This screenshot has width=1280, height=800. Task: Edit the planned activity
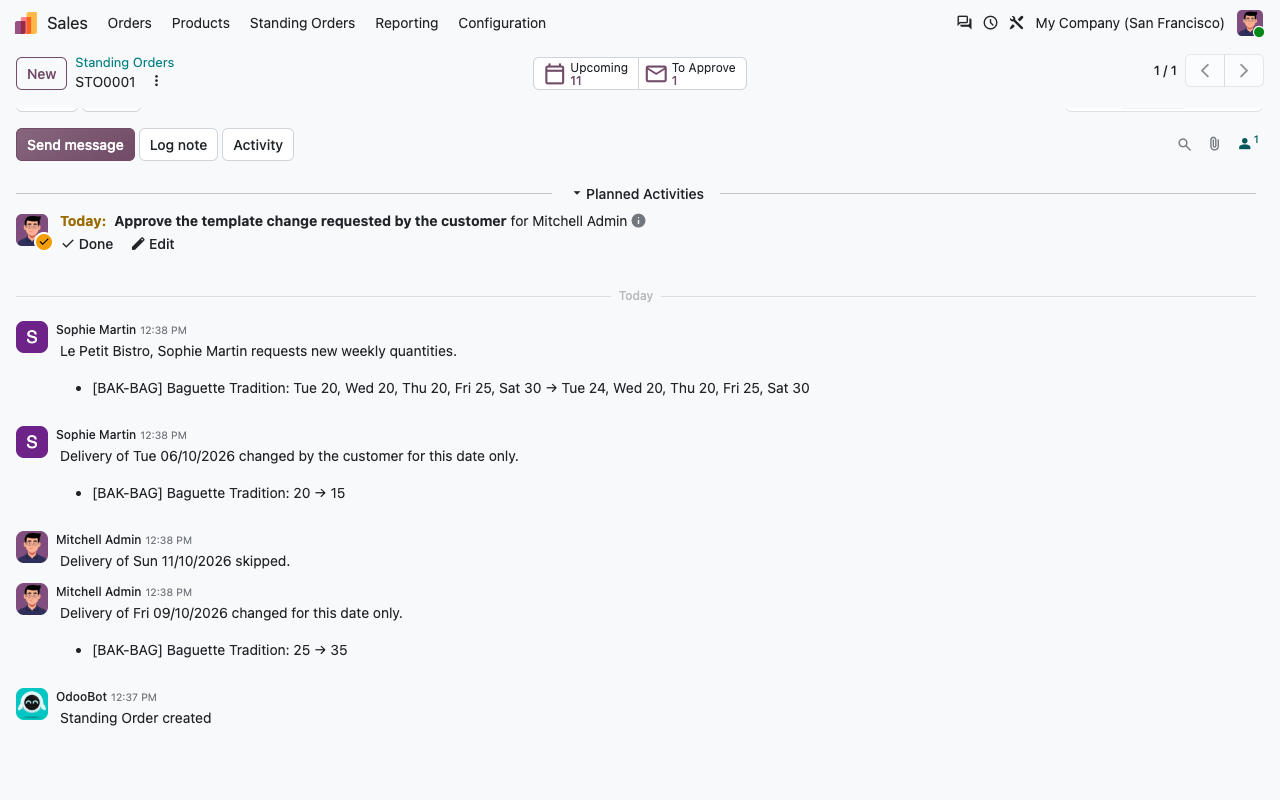tap(153, 244)
